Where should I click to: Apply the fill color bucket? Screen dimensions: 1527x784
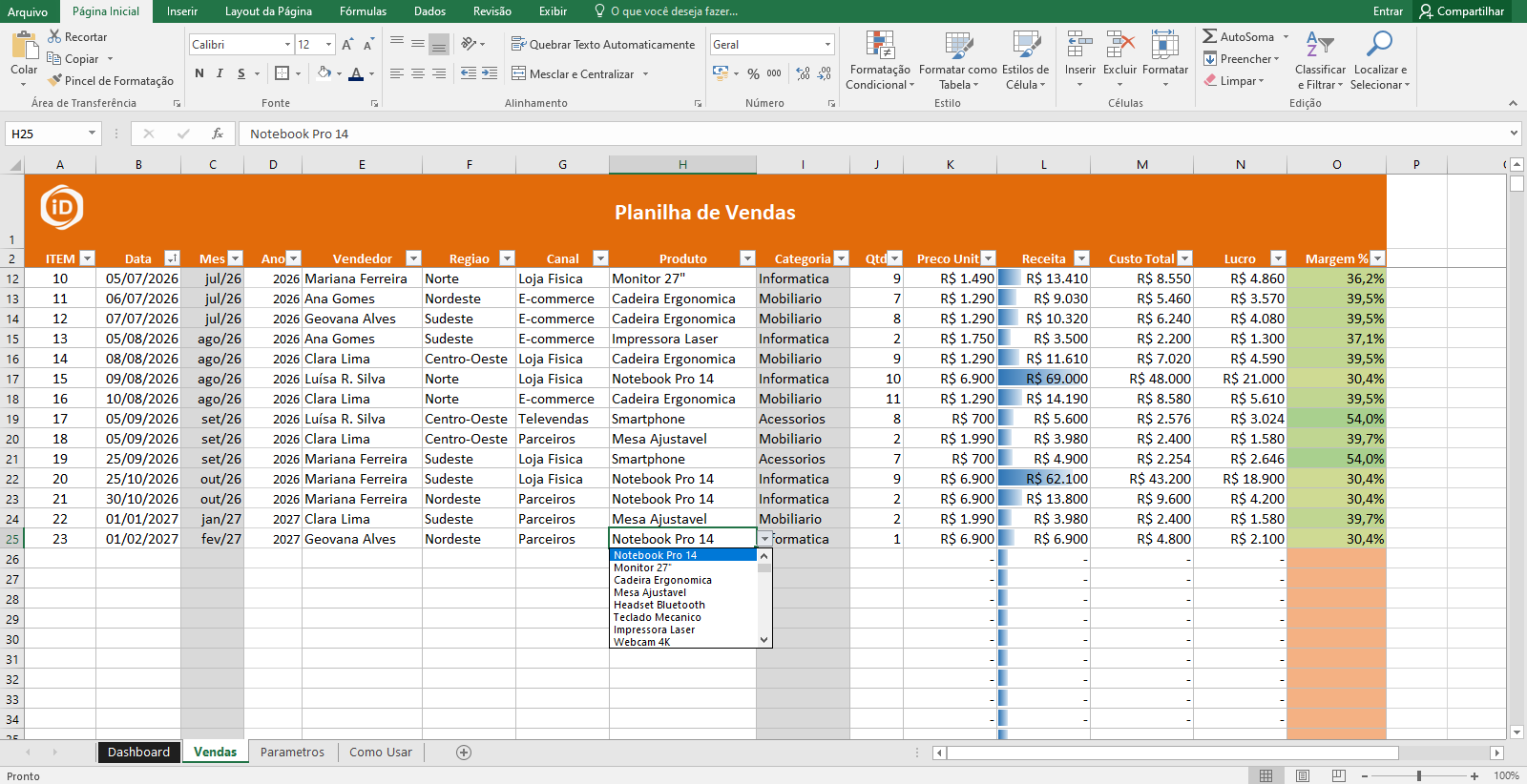tap(324, 73)
